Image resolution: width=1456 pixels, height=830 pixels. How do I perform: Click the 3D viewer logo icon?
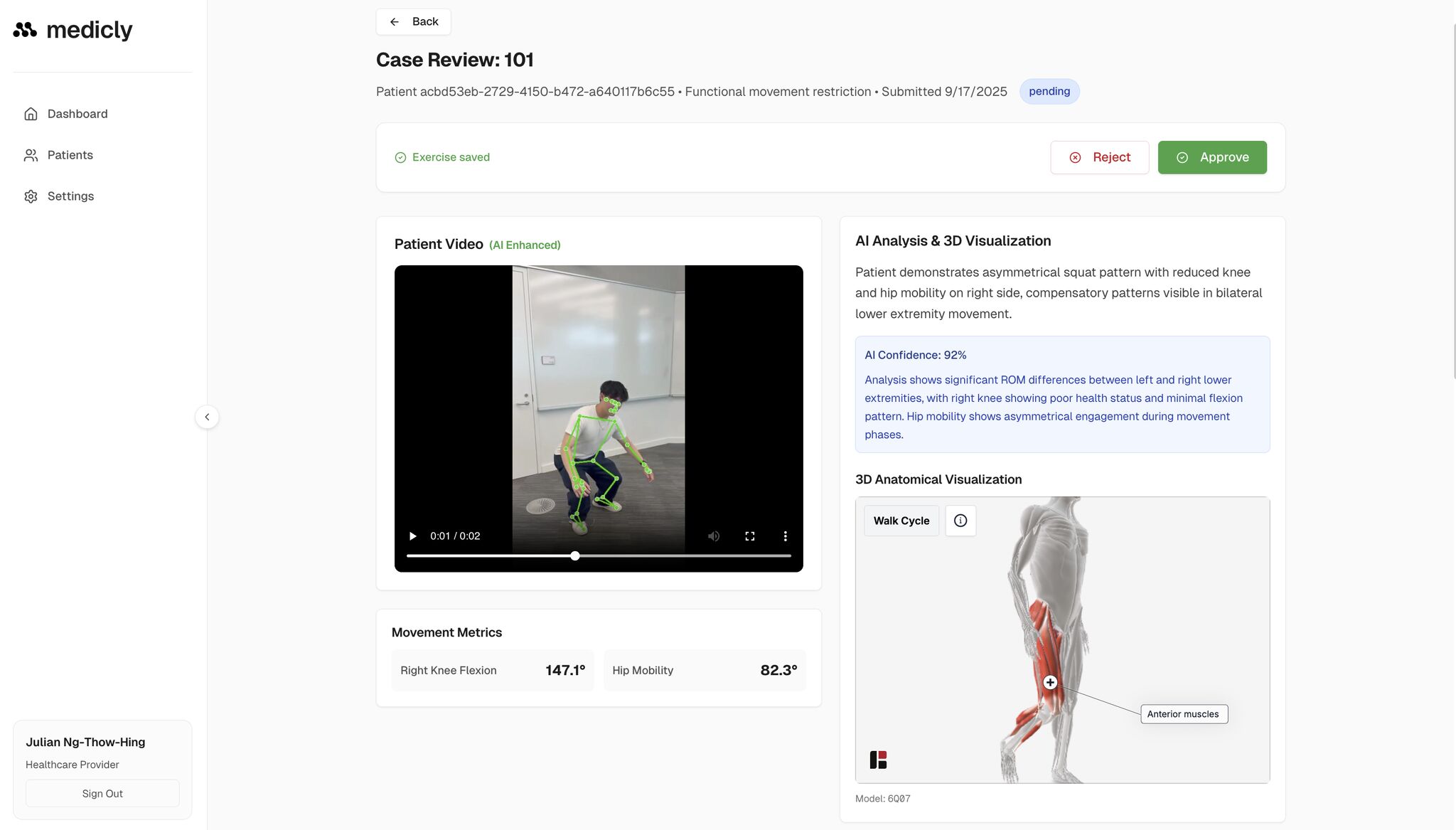point(878,760)
